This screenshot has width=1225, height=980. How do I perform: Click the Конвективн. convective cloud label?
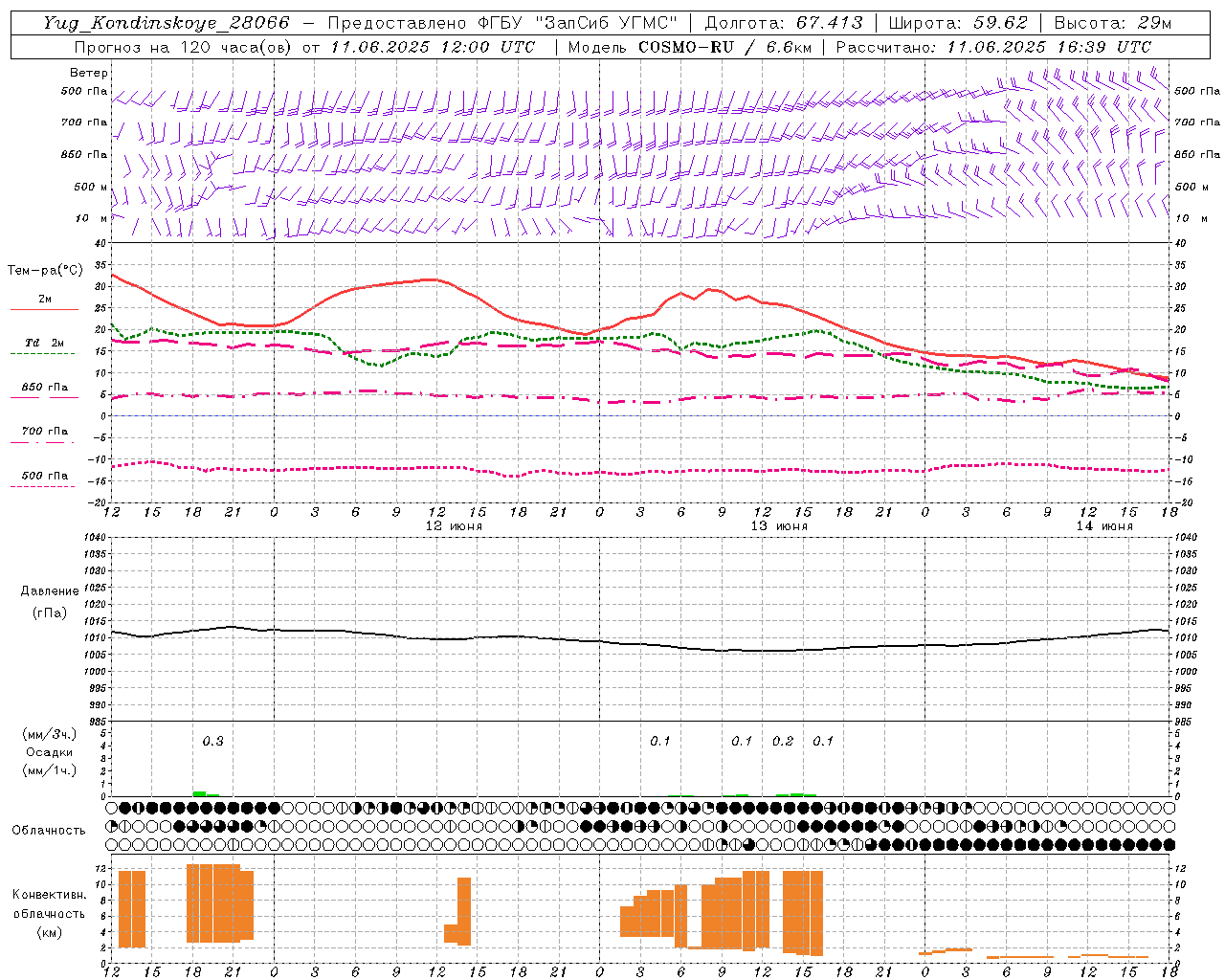coord(49,895)
